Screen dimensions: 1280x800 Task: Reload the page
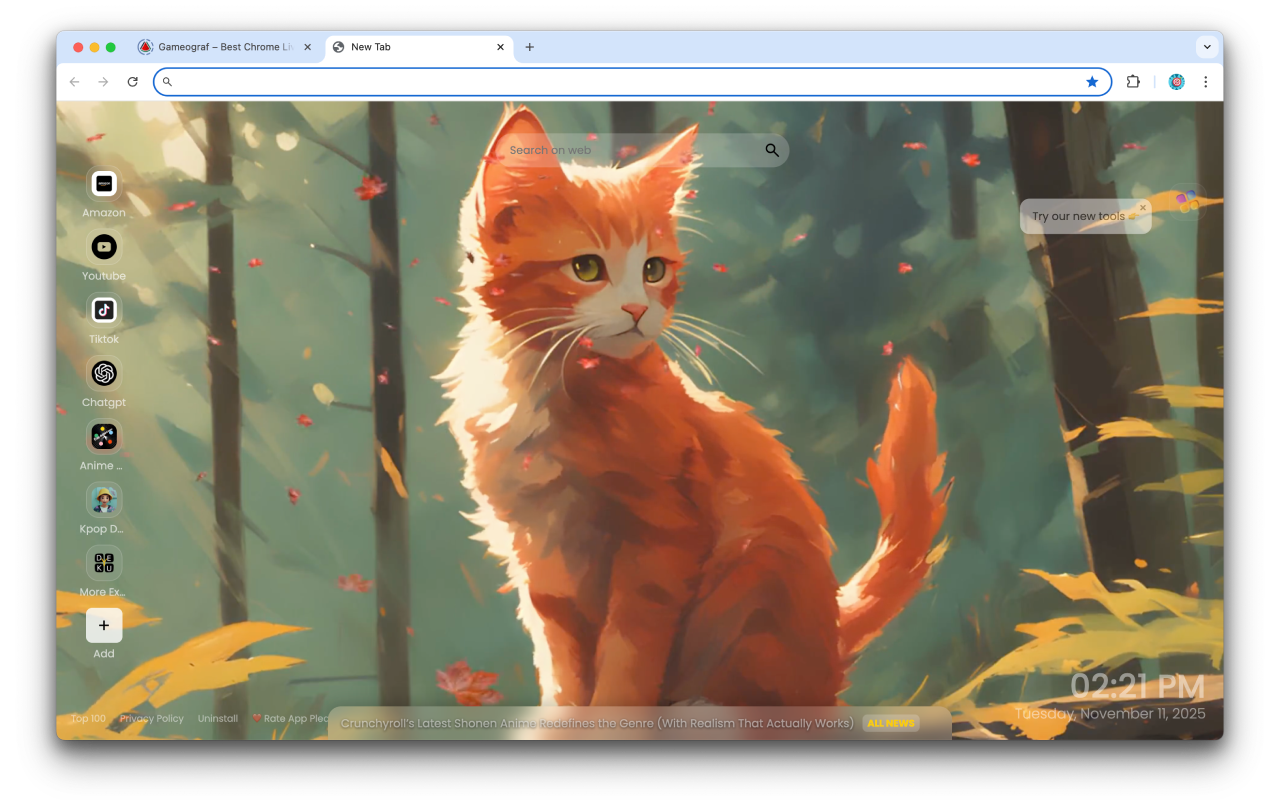point(132,82)
